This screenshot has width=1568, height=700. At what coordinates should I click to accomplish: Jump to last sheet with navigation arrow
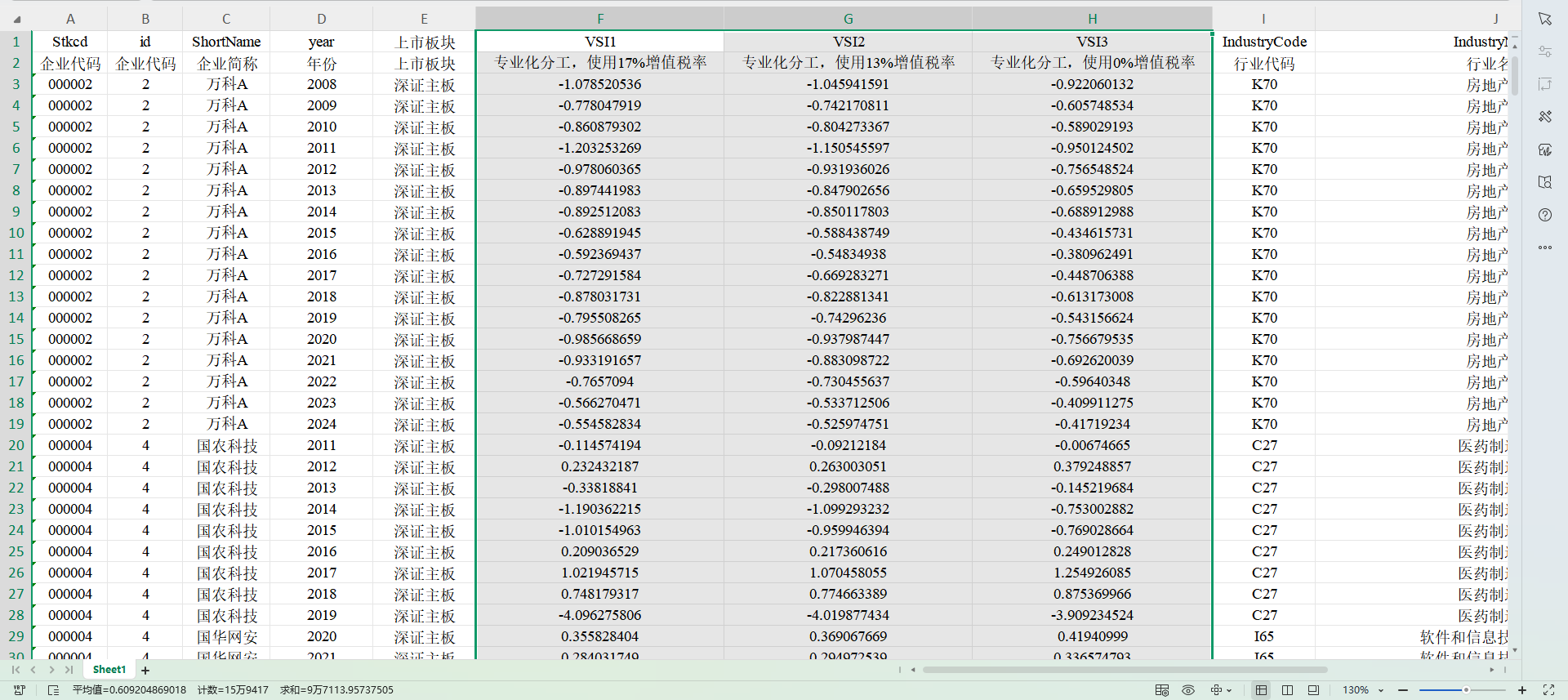69,670
